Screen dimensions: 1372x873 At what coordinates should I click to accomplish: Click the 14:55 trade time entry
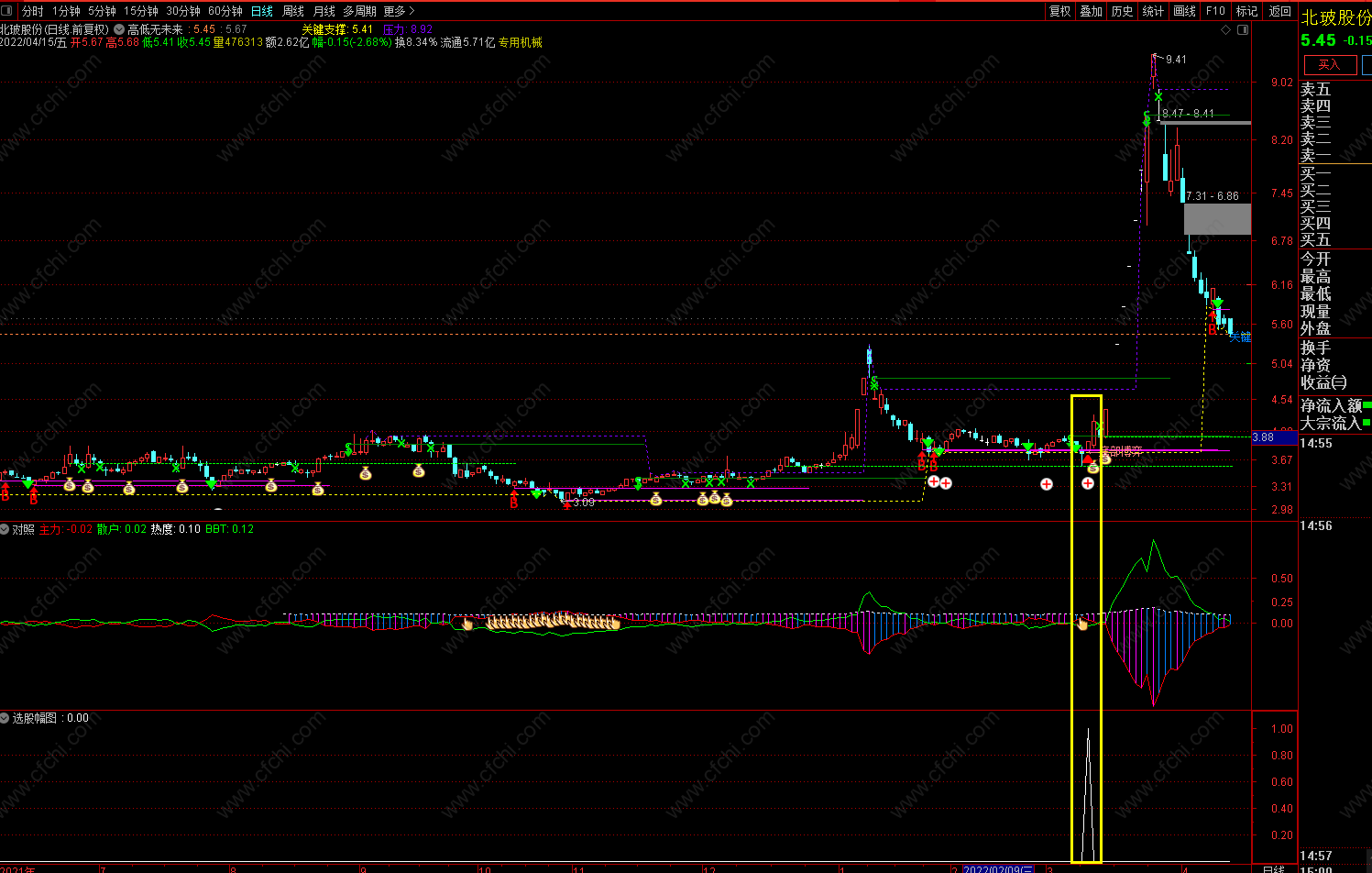[1316, 443]
